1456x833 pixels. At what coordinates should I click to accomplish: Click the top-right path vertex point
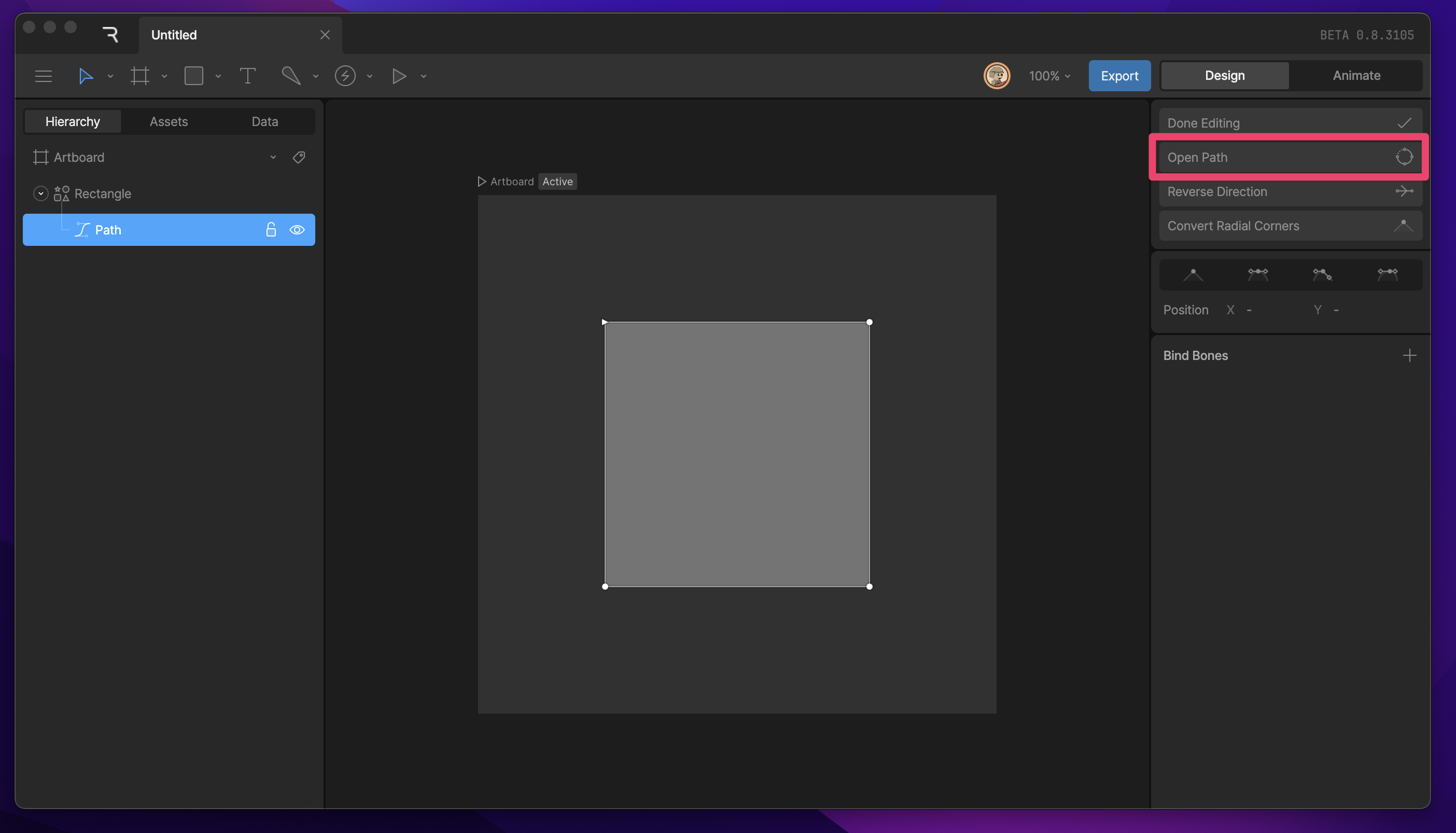pos(869,322)
